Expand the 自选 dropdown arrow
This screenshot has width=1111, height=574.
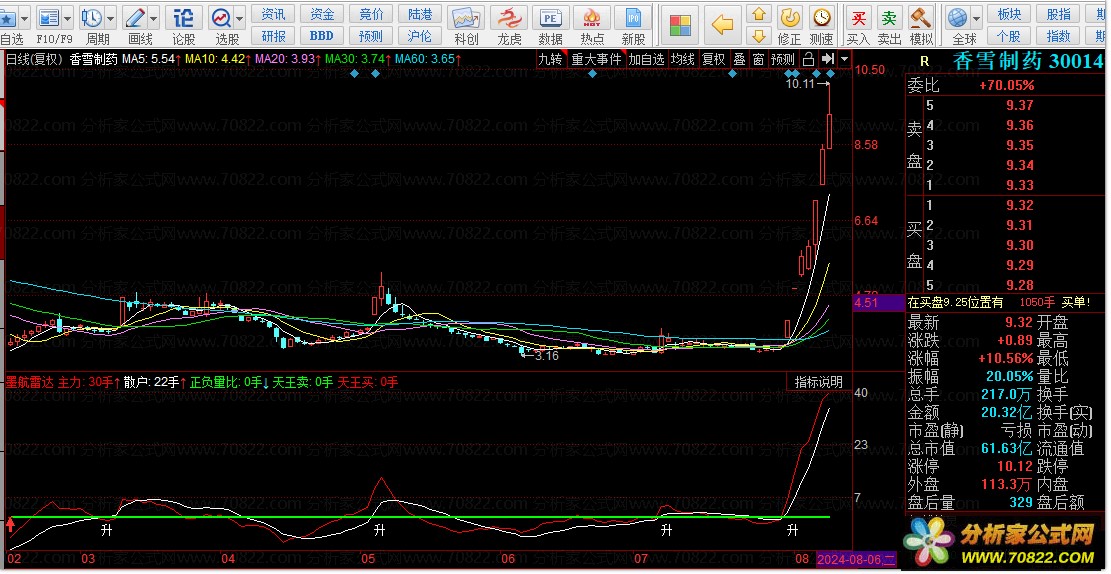tap(24, 18)
